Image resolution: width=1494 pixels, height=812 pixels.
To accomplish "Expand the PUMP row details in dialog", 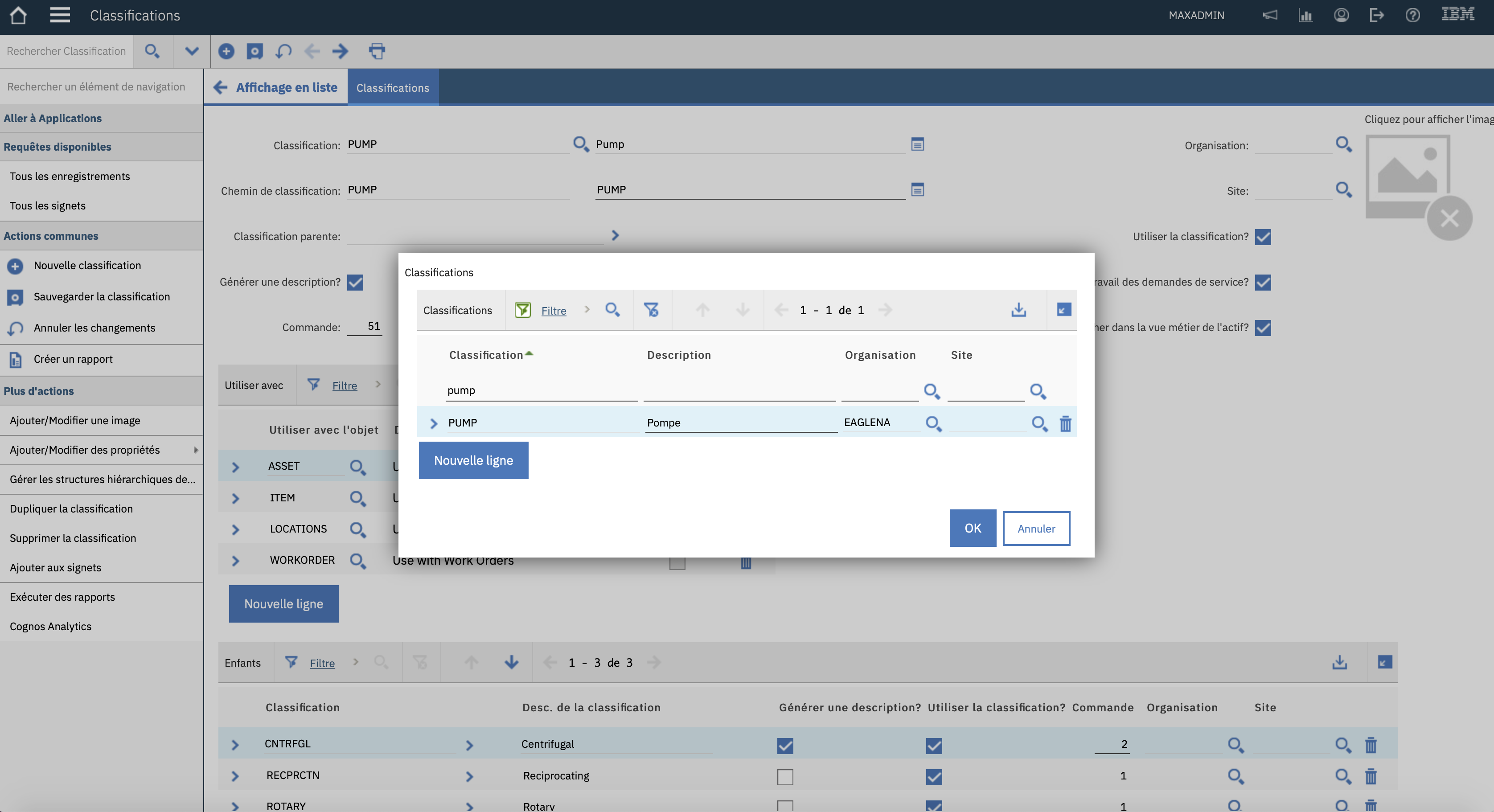I will point(433,423).
